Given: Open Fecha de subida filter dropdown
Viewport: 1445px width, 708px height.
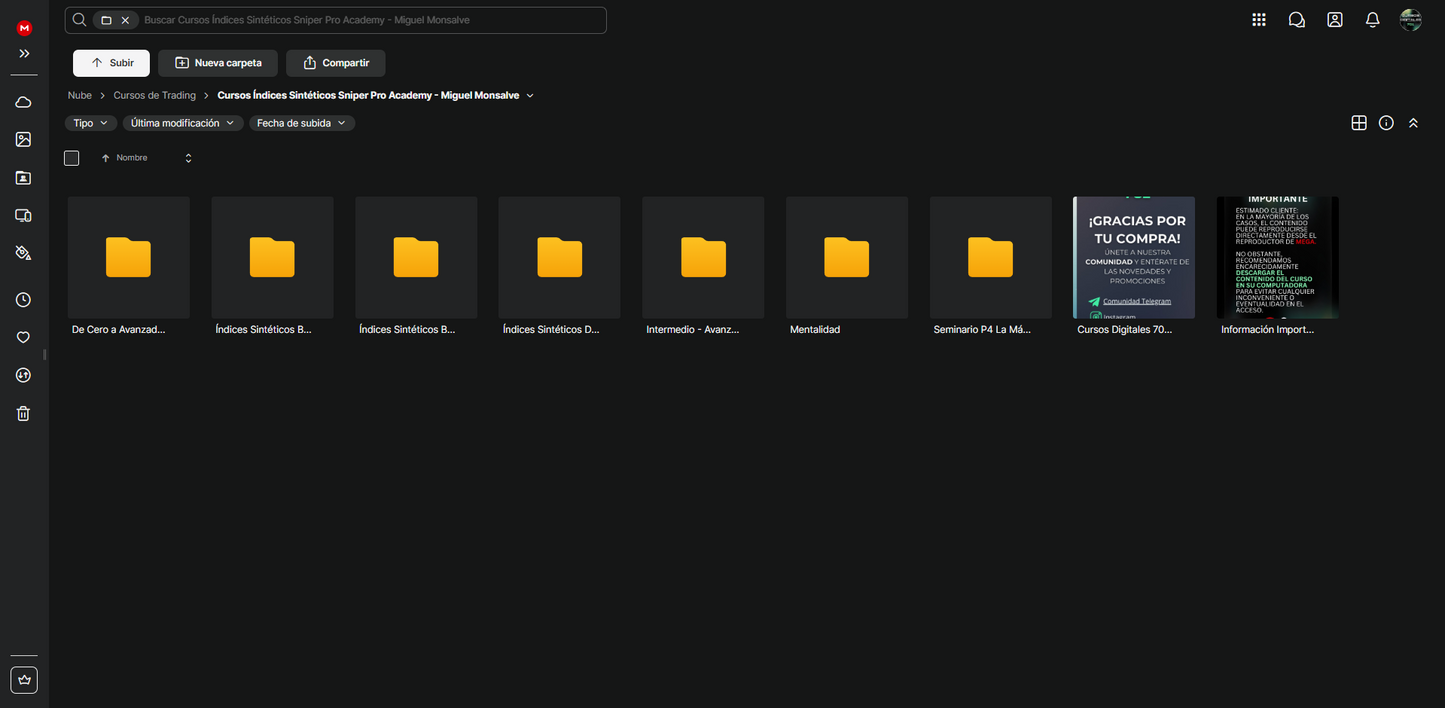Looking at the screenshot, I should pyautogui.click(x=301, y=123).
